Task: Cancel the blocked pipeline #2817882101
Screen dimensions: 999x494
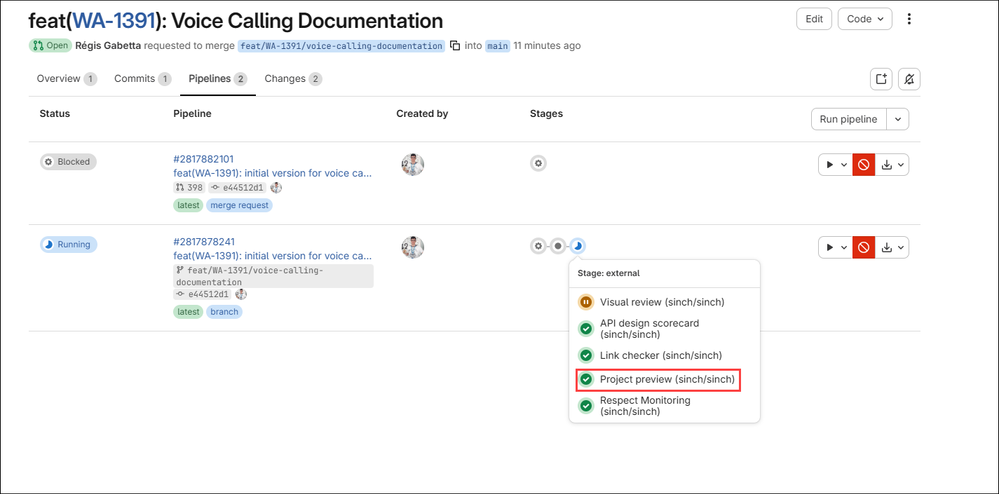Action: 863,164
